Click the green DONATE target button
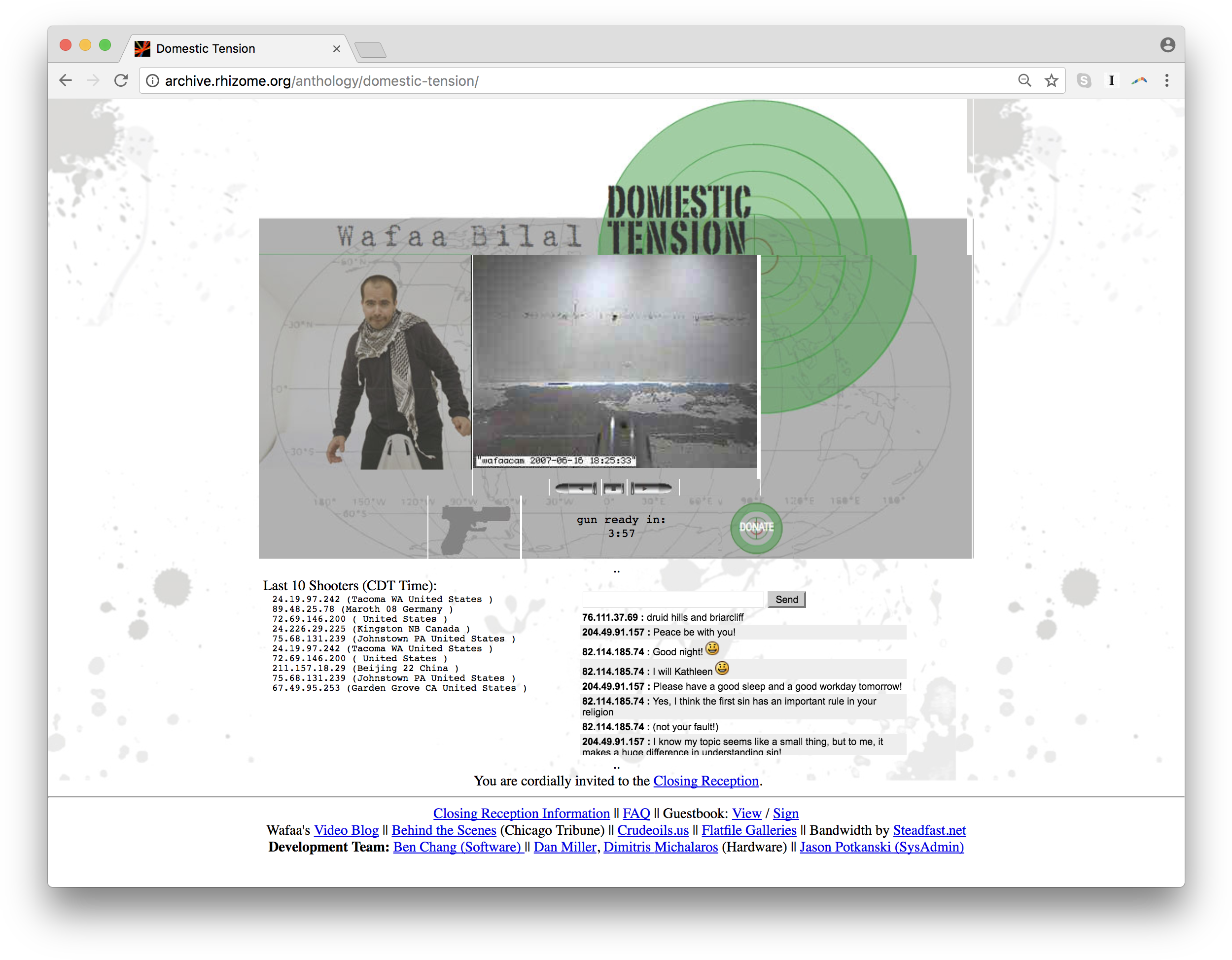 756,528
